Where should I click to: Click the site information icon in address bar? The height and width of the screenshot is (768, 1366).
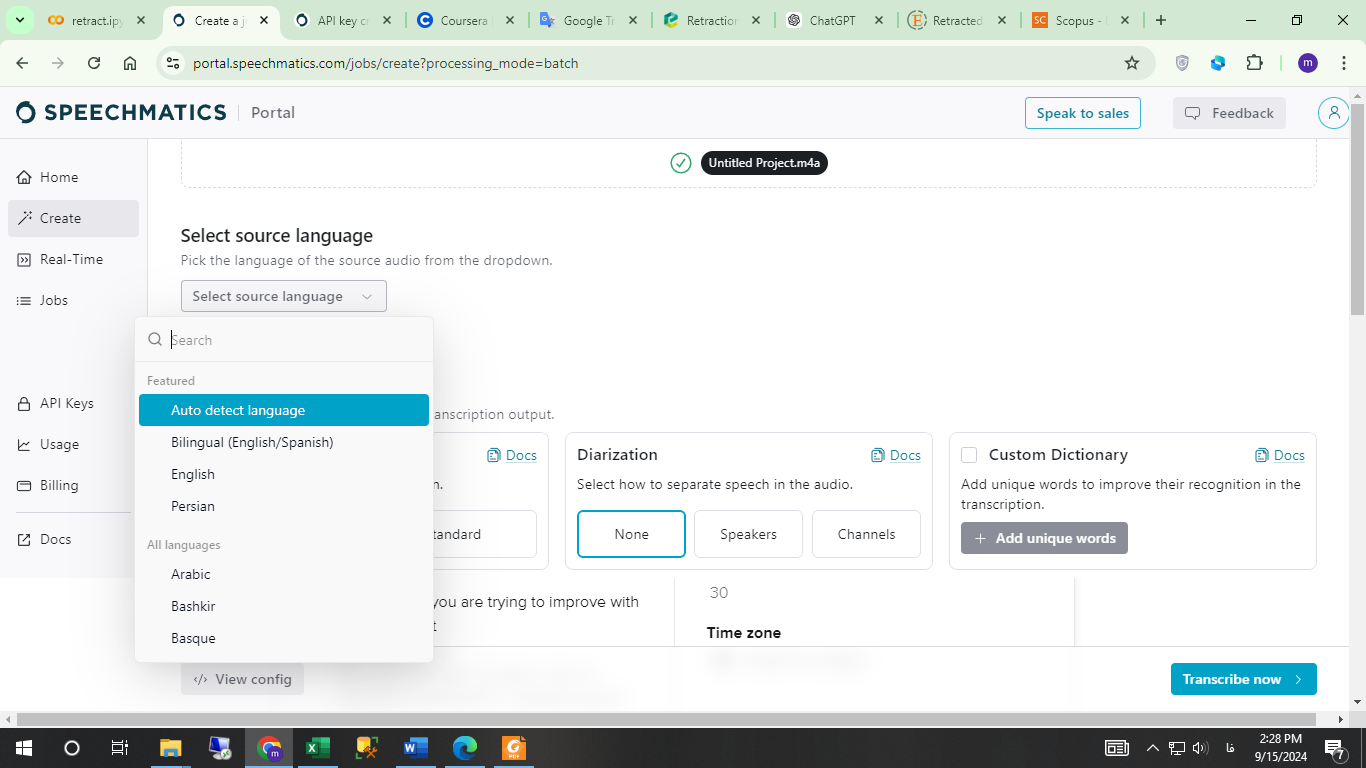(x=173, y=63)
